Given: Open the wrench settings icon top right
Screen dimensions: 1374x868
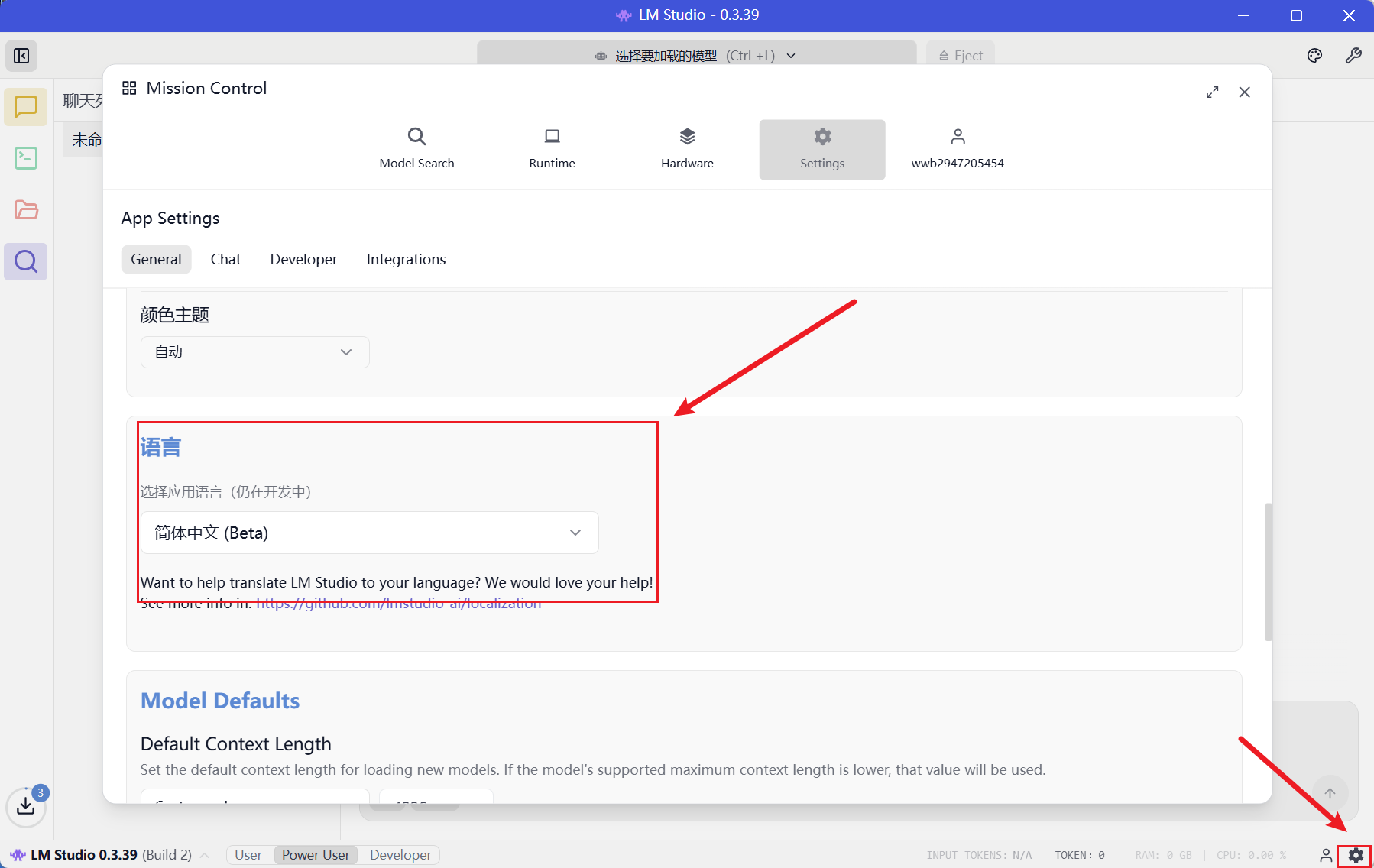Looking at the screenshot, I should point(1353,56).
